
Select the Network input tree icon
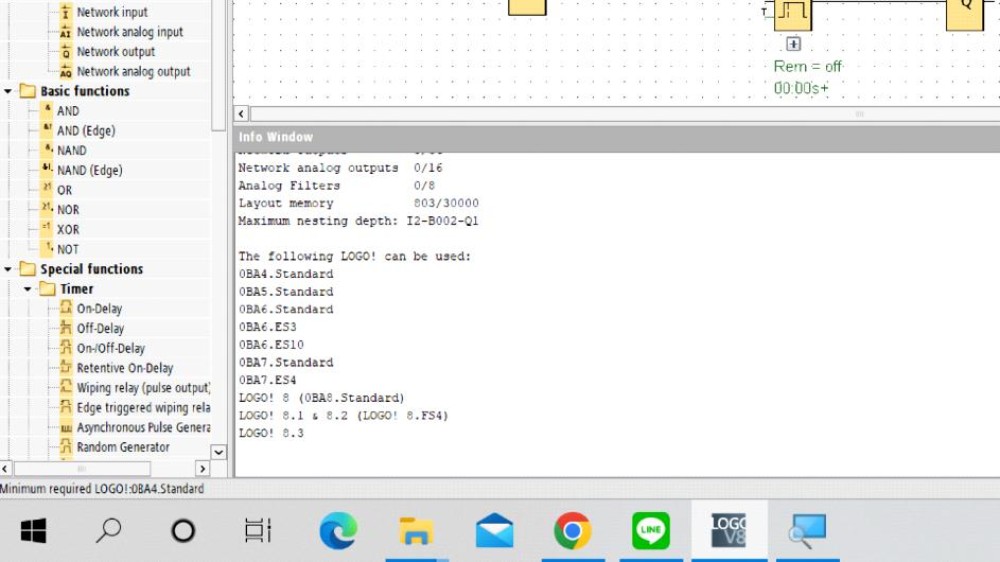(66, 11)
